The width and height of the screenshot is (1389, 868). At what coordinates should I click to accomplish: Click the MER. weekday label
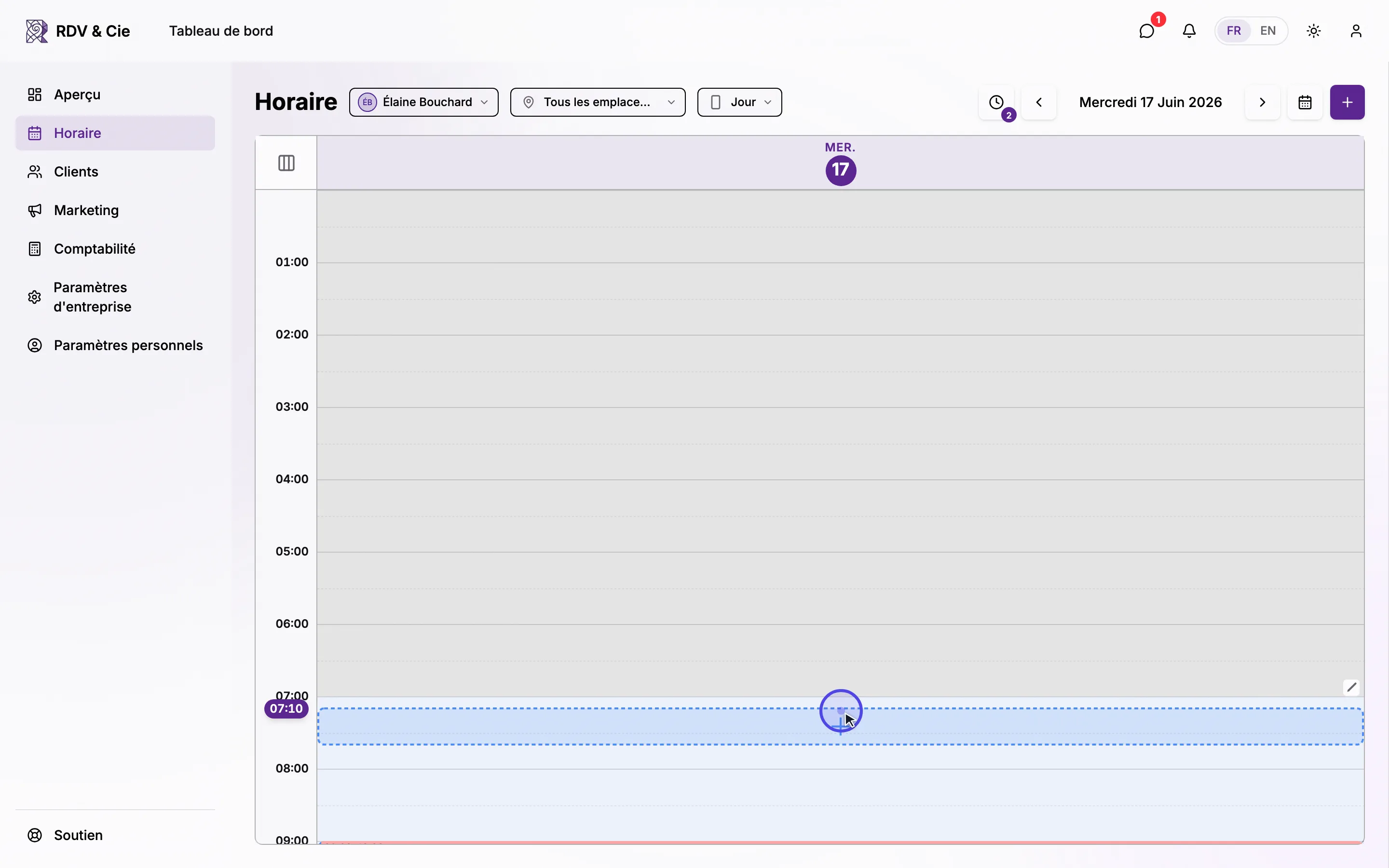pos(840,148)
